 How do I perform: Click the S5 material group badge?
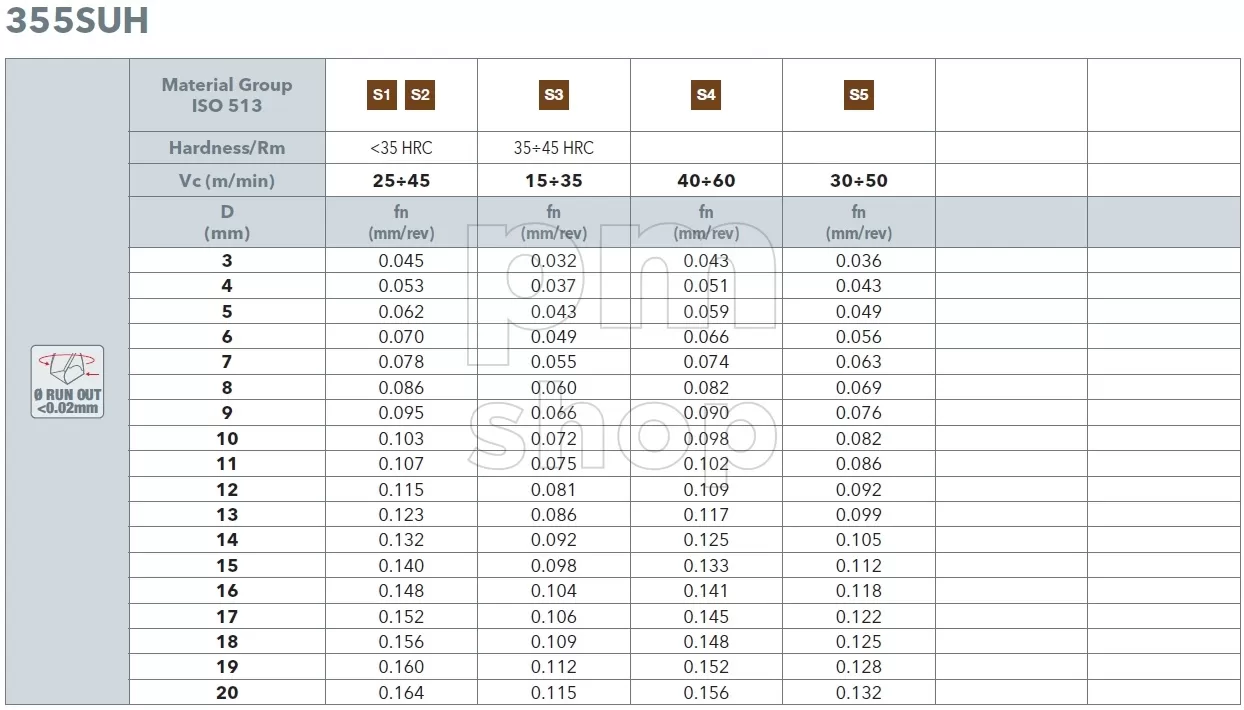tap(859, 95)
